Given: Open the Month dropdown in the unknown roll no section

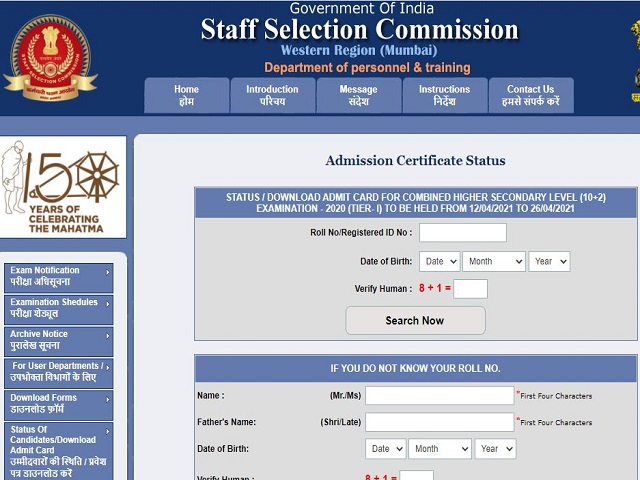Looking at the screenshot, I should pos(440,449).
